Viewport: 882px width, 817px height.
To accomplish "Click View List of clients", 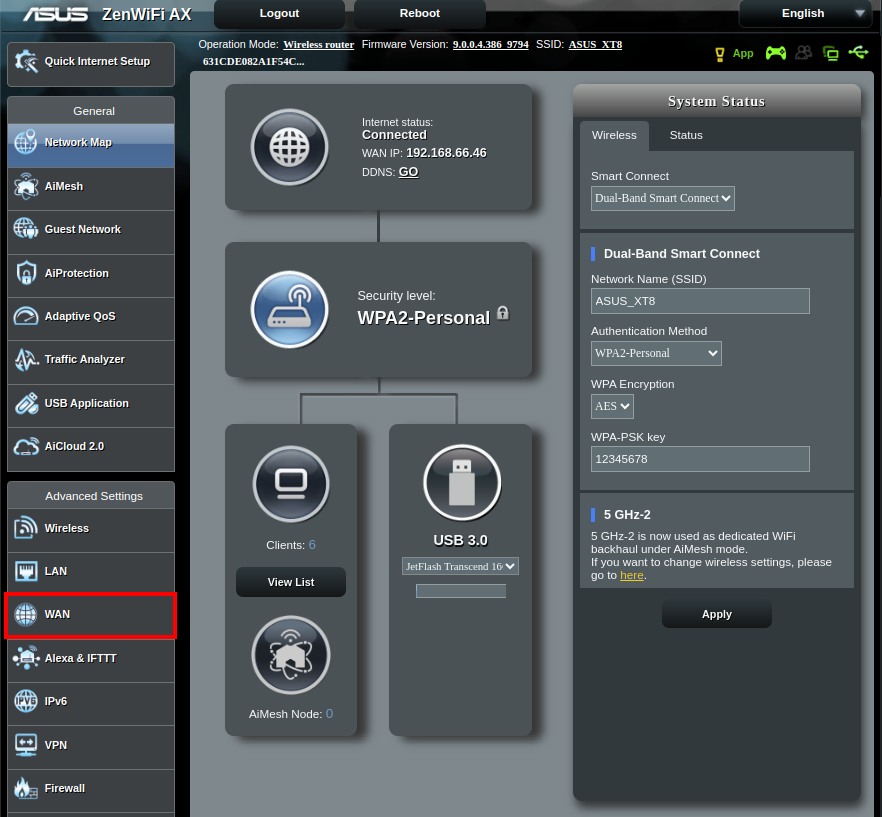I will [x=291, y=582].
